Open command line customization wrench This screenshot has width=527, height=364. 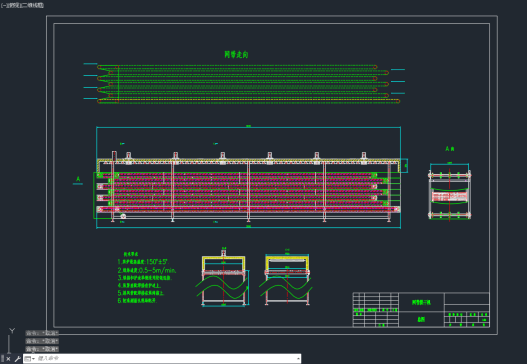(x=17, y=359)
